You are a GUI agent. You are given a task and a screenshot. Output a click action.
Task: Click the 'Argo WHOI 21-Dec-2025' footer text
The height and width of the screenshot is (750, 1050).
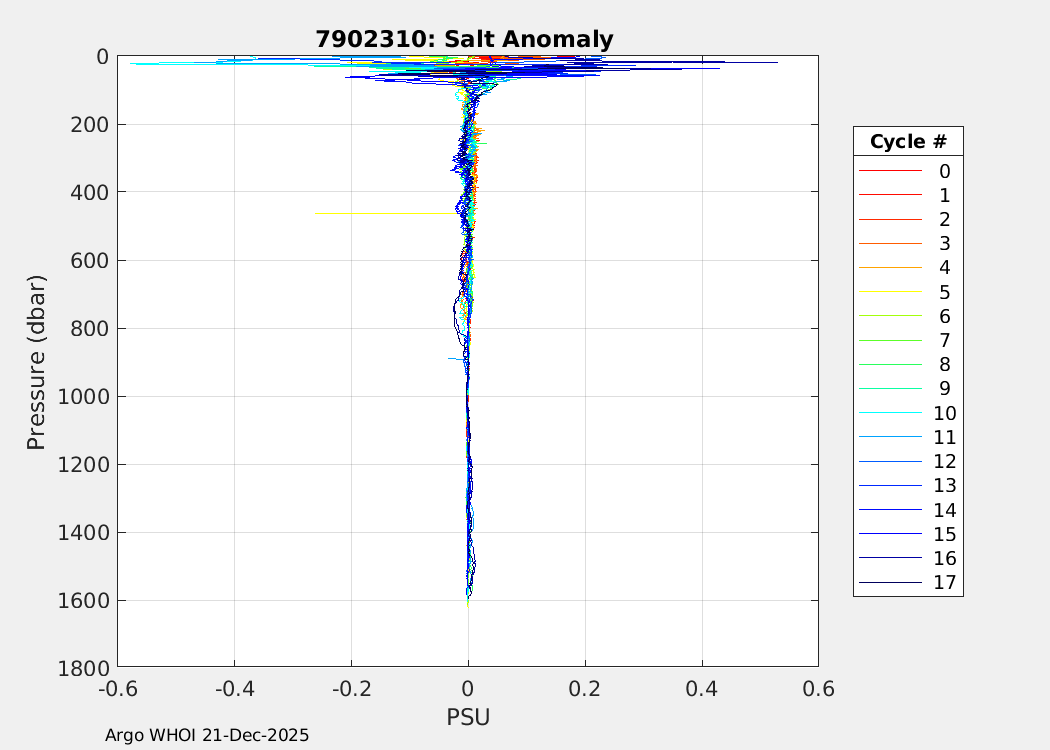pyautogui.click(x=207, y=735)
